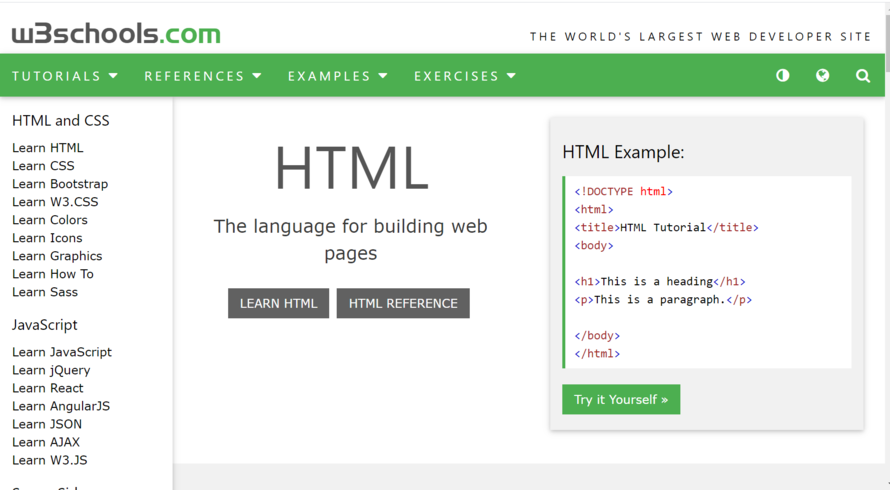The height and width of the screenshot is (490, 890).
Task: Open the Learn React link
Action: click(x=48, y=388)
